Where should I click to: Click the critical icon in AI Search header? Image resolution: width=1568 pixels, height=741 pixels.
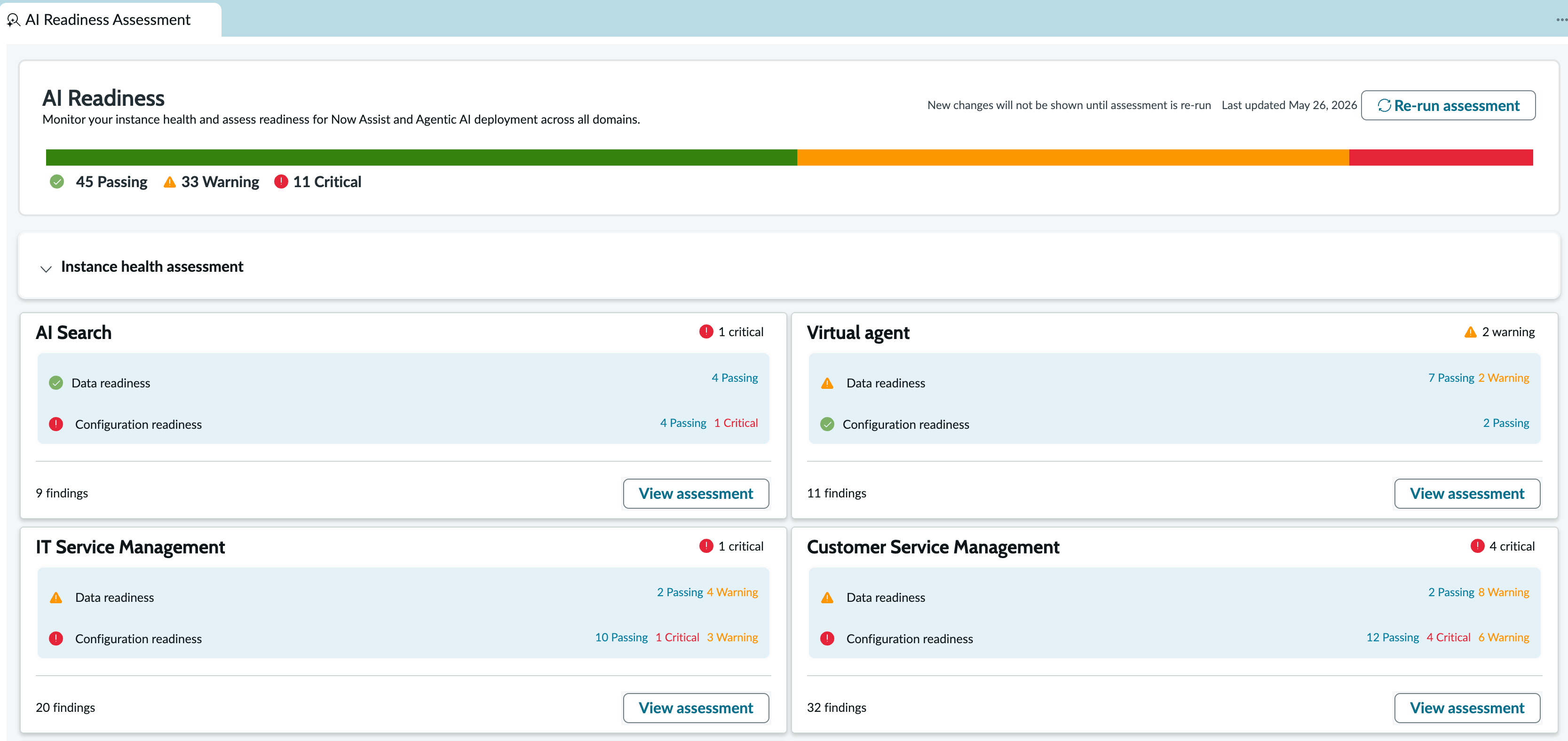point(705,331)
